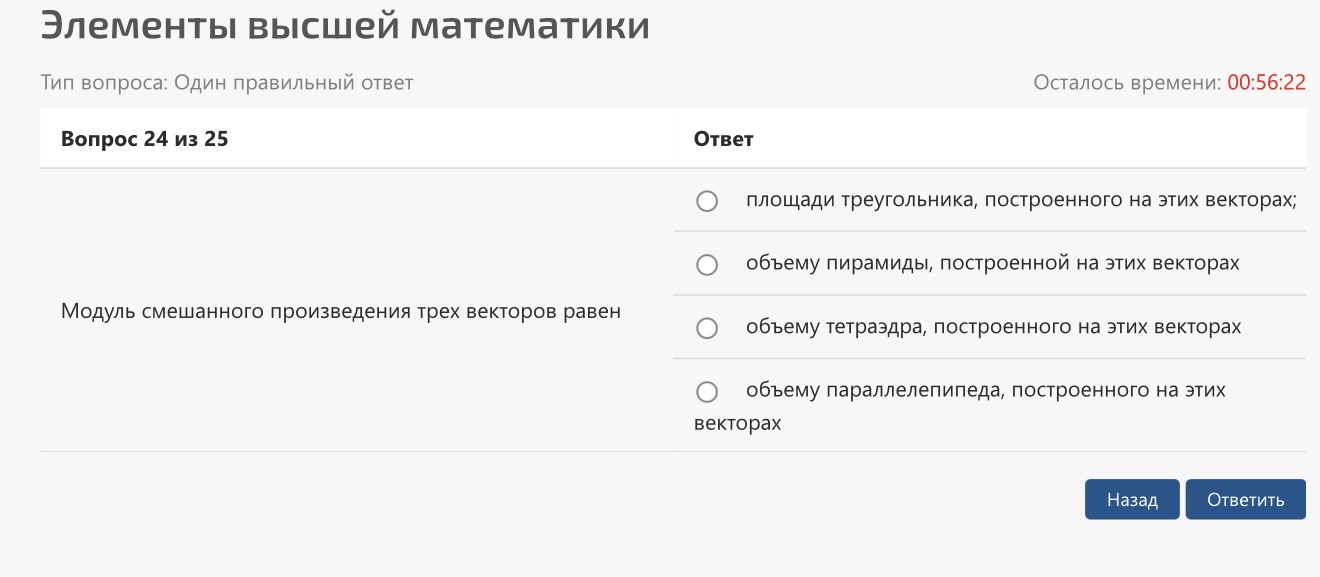Screen dimensions: 1320x577
Task: Select the radio button for площади треугольника
Action: (x=707, y=201)
